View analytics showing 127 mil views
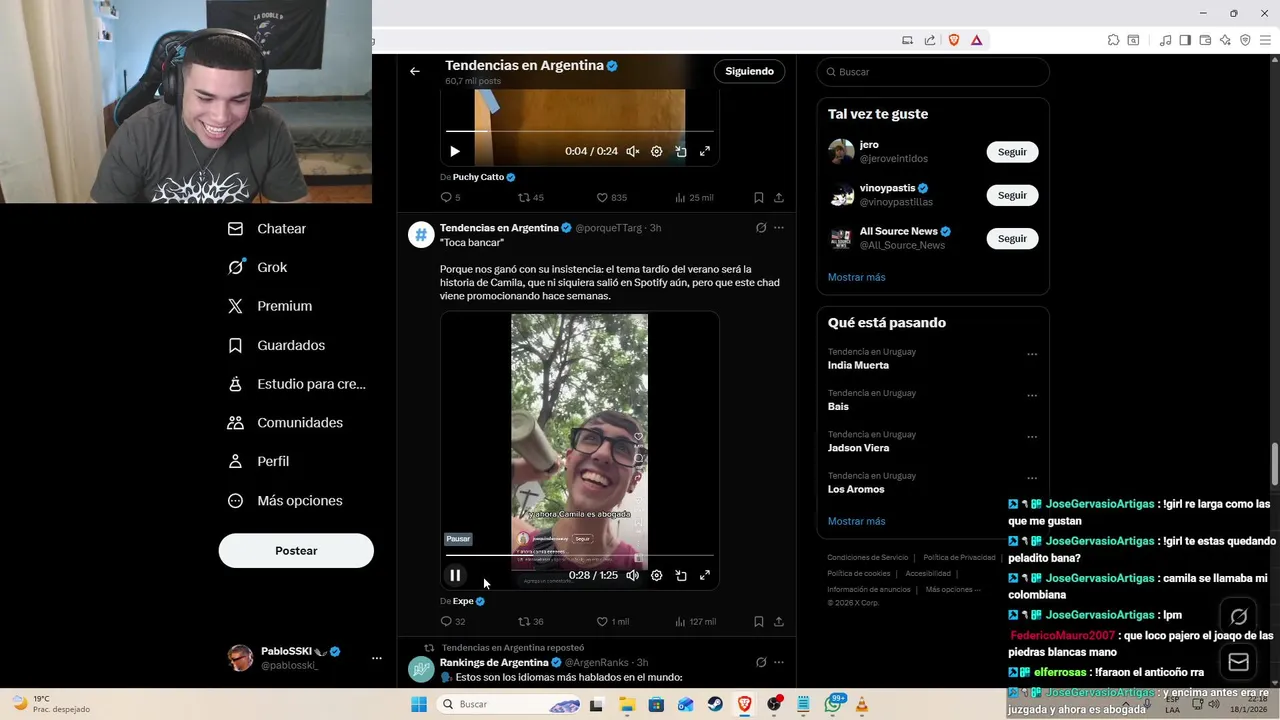 point(695,622)
